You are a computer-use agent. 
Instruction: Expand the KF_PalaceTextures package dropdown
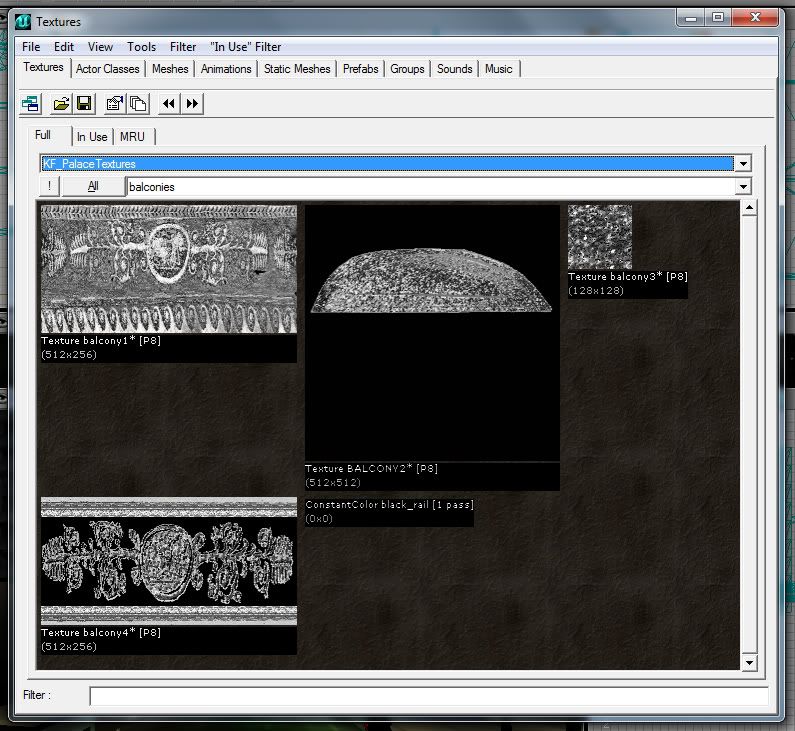click(742, 164)
